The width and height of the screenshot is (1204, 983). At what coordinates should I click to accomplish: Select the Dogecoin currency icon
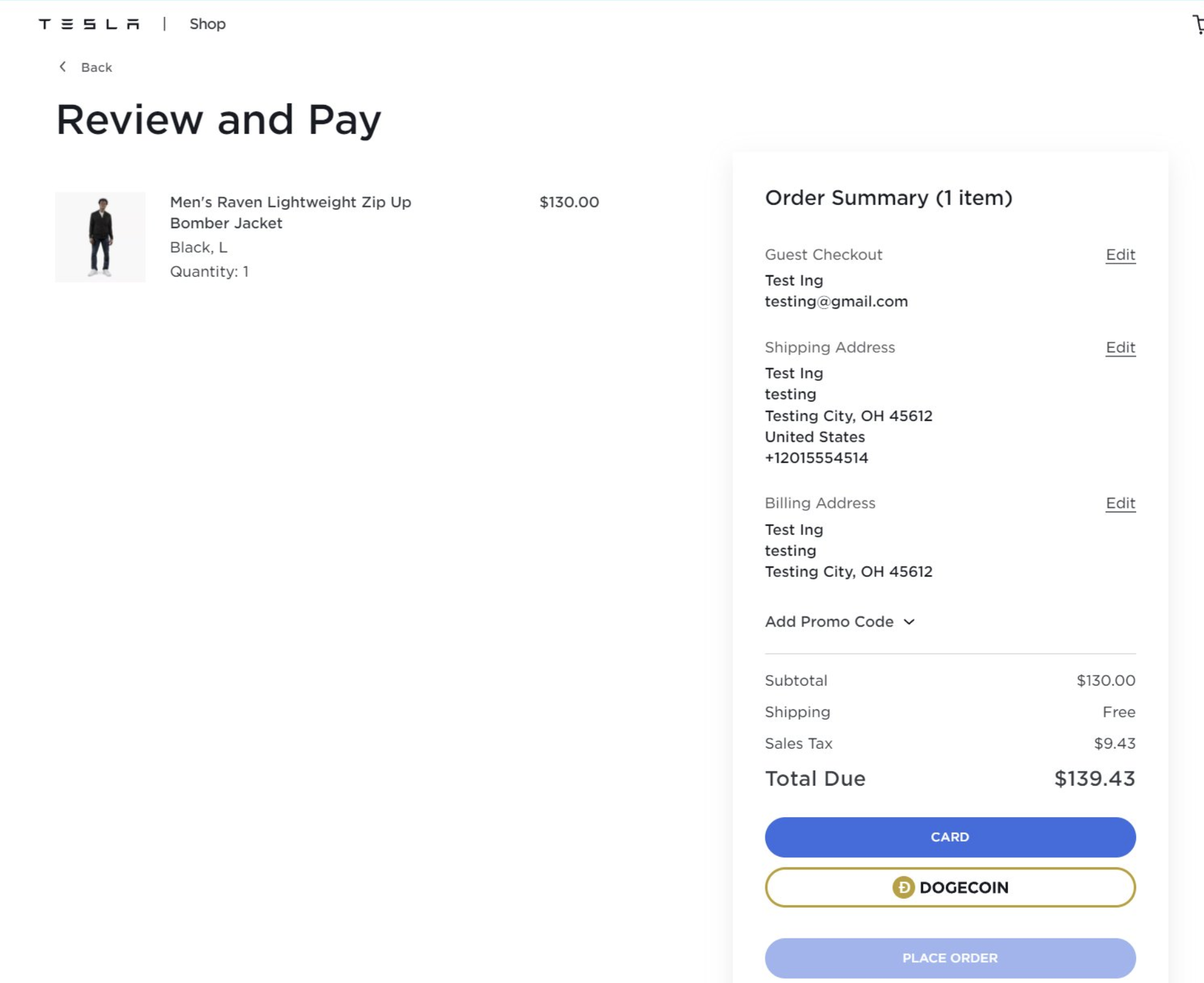(x=903, y=887)
